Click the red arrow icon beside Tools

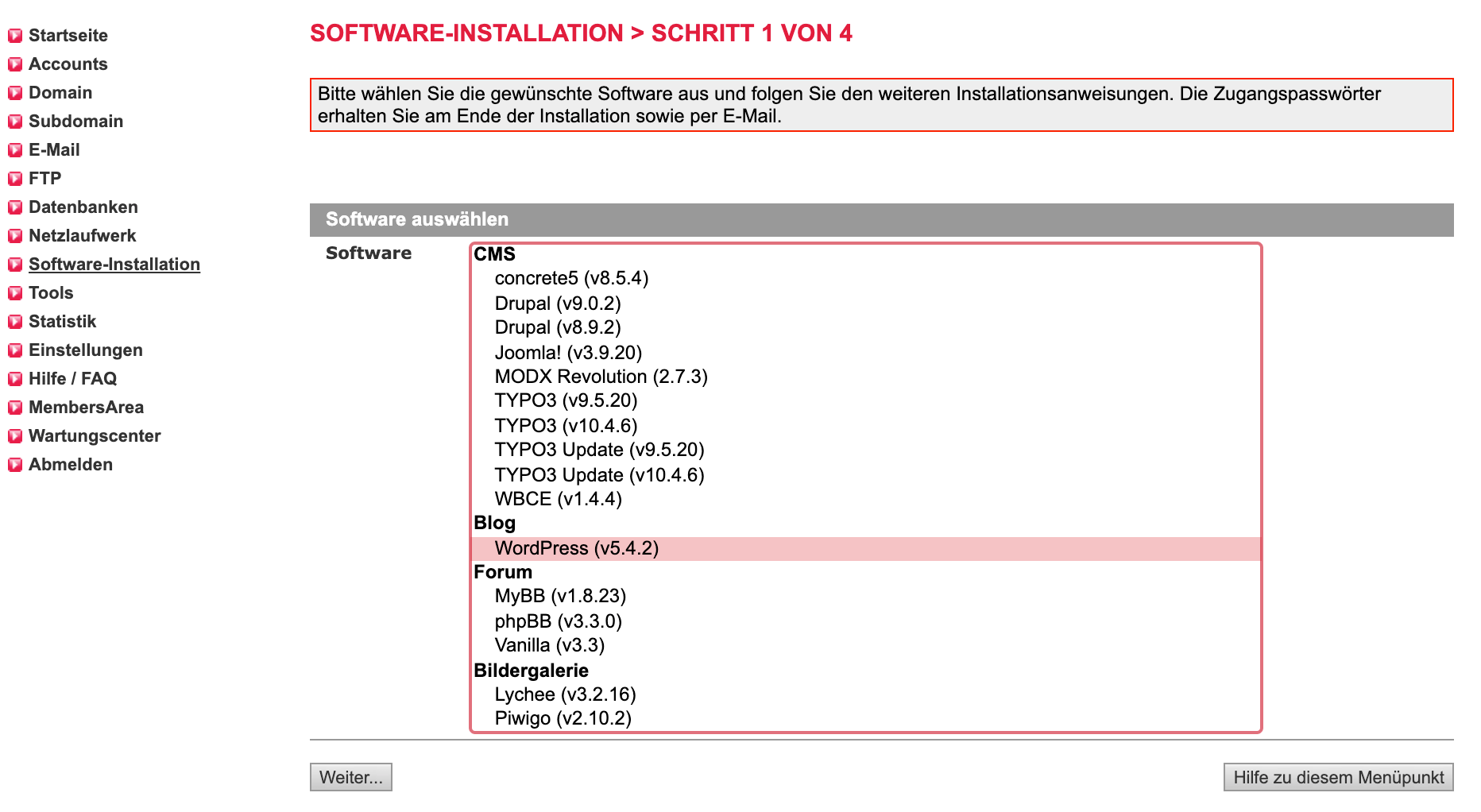(15, 293)
